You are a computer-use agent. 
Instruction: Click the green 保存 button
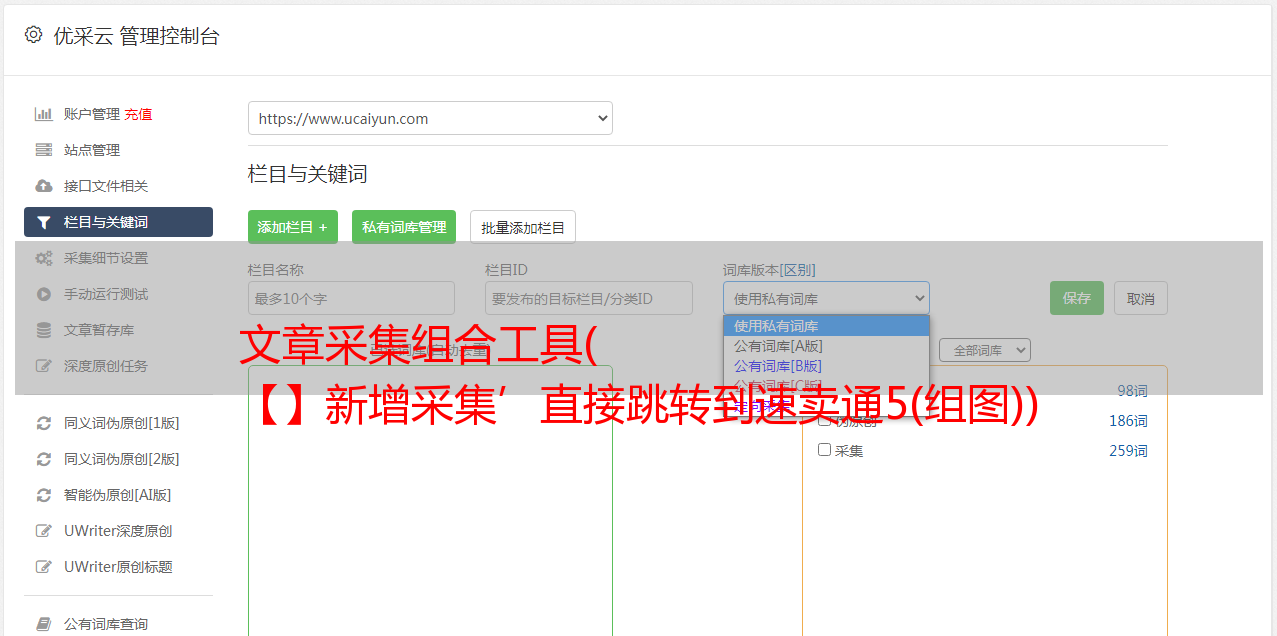coord(1077,298)
